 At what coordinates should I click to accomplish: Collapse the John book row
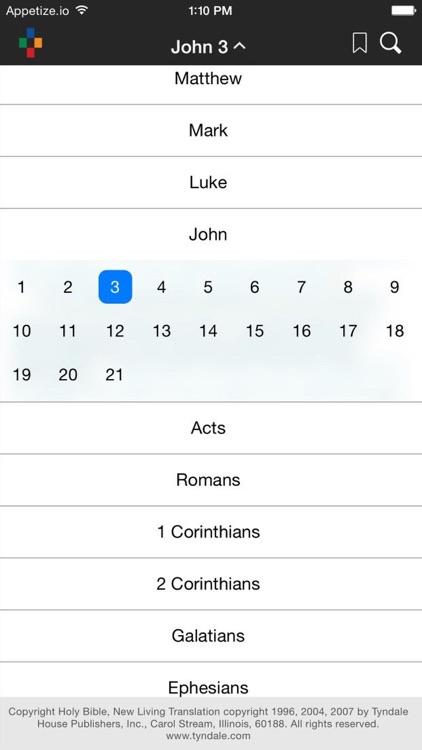click(x=211, y=234)
